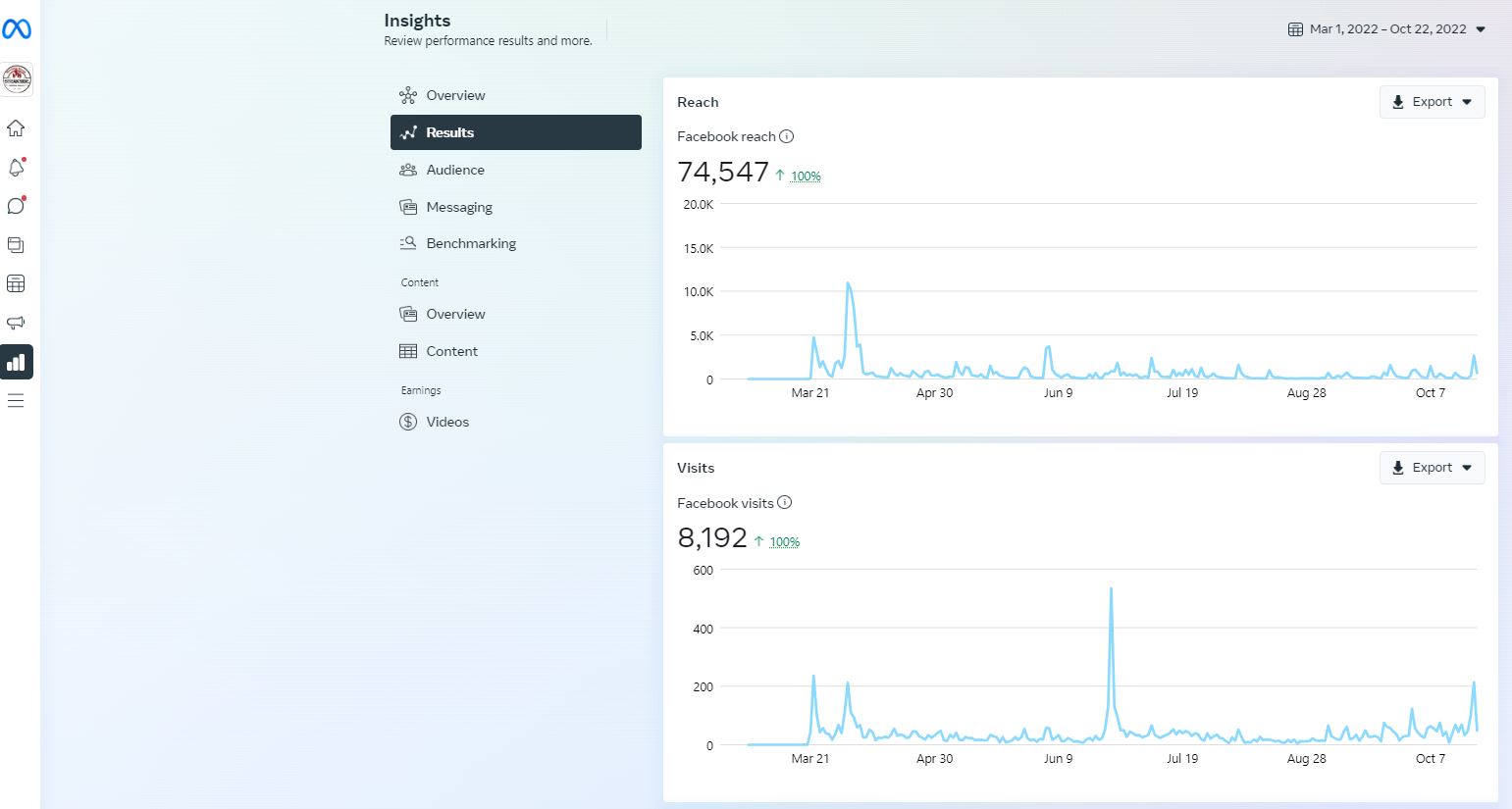The height and width of the screenshot is (809, 1512).
Task: Open the date range dropdown
Action: coord(1386,29)
